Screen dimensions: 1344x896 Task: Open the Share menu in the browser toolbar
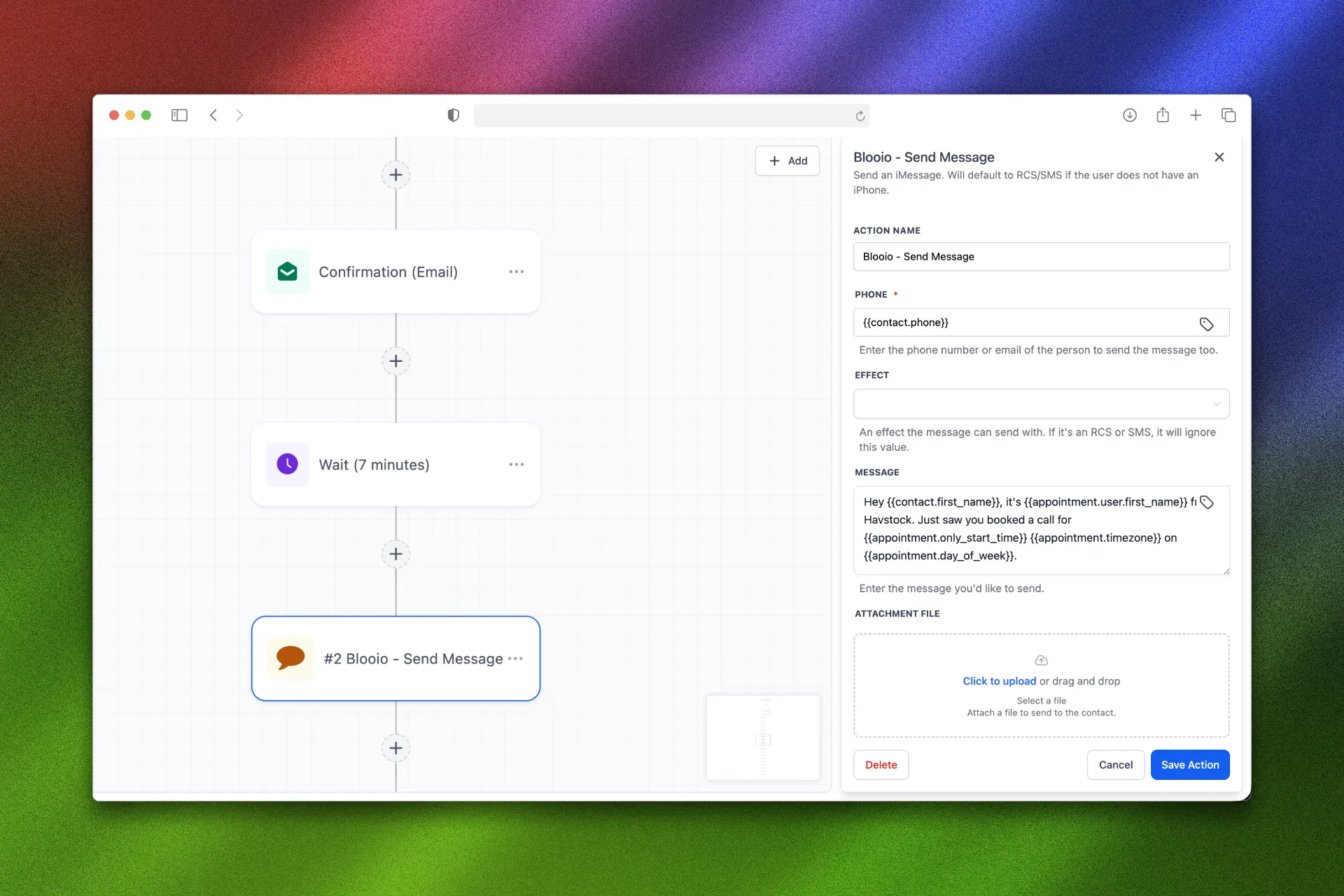pyautogui.click(x=1163, y=115)
